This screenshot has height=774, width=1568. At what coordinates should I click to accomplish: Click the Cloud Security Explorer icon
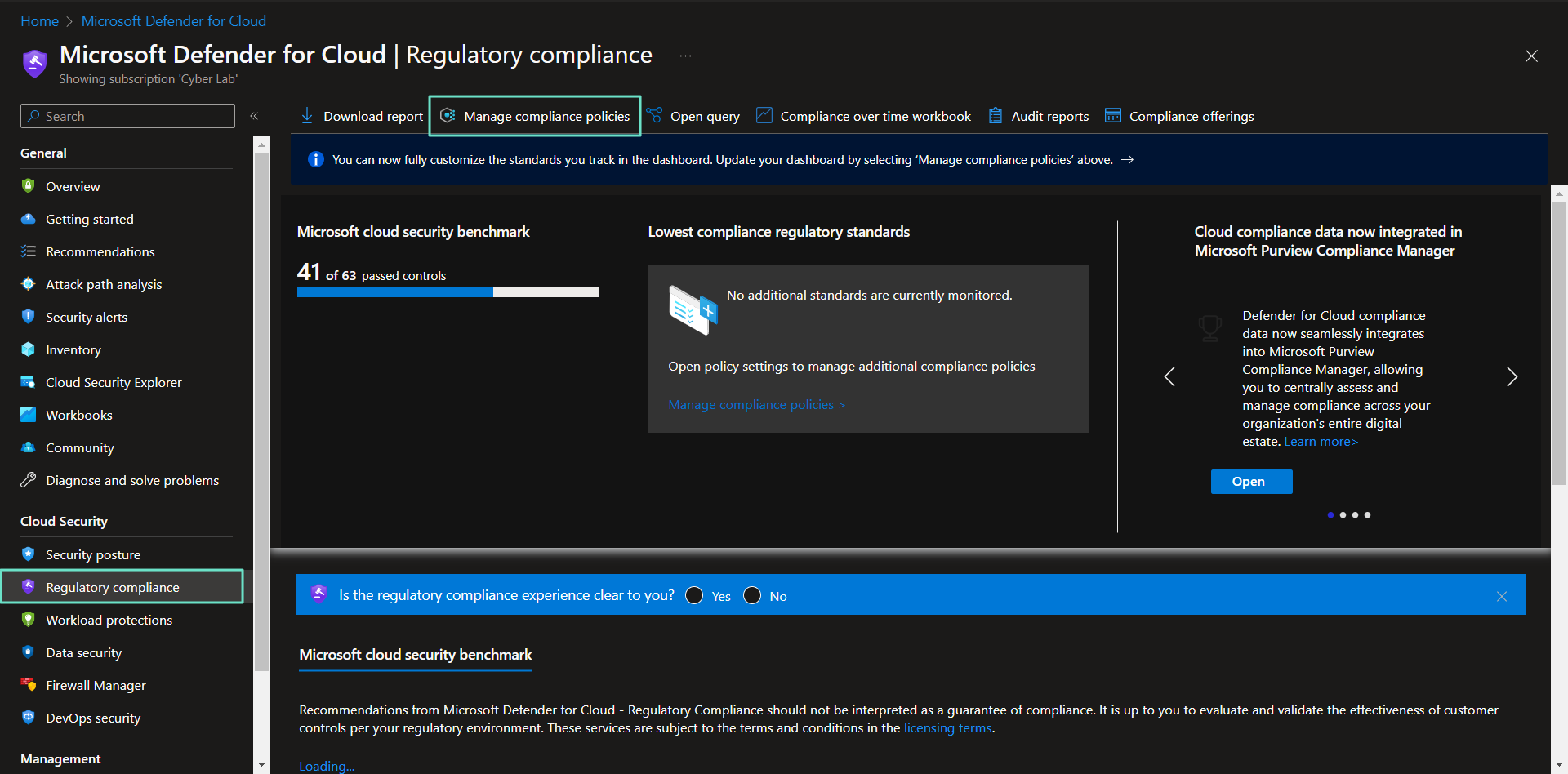(x=28, y=382)
